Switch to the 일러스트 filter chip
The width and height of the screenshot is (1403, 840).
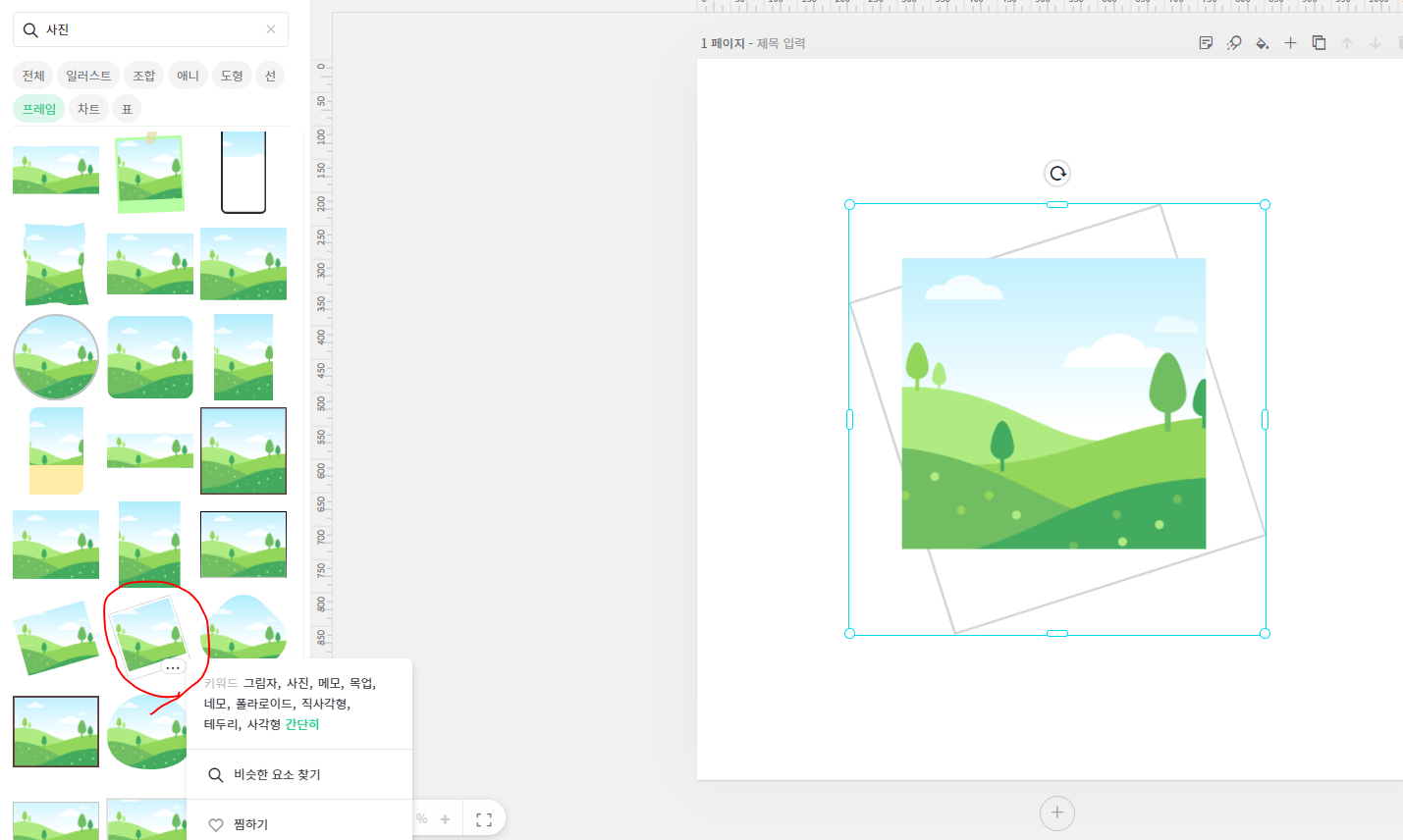point(88,76)
